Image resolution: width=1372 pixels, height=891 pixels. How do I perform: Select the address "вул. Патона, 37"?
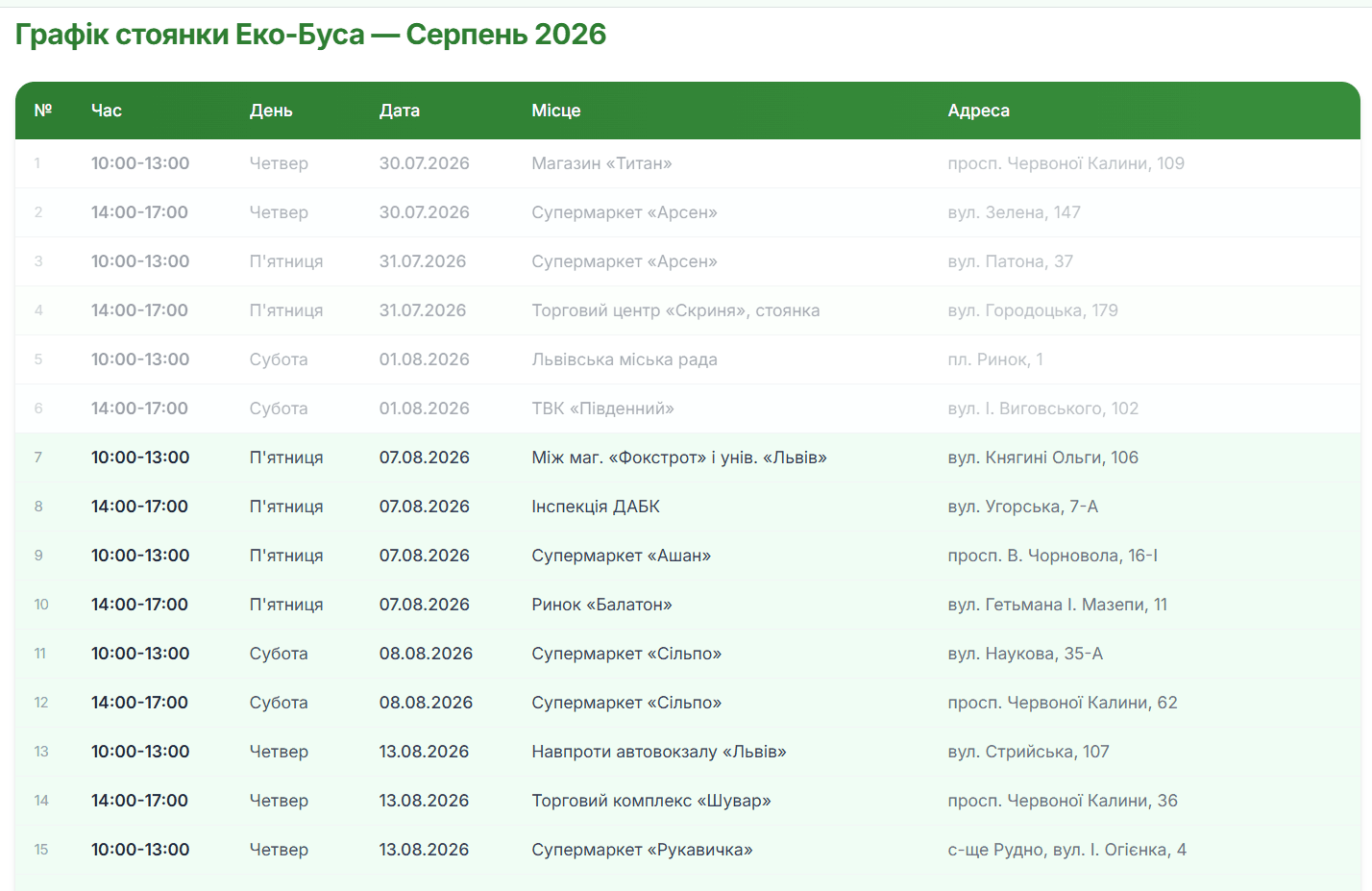(1011, 261)
